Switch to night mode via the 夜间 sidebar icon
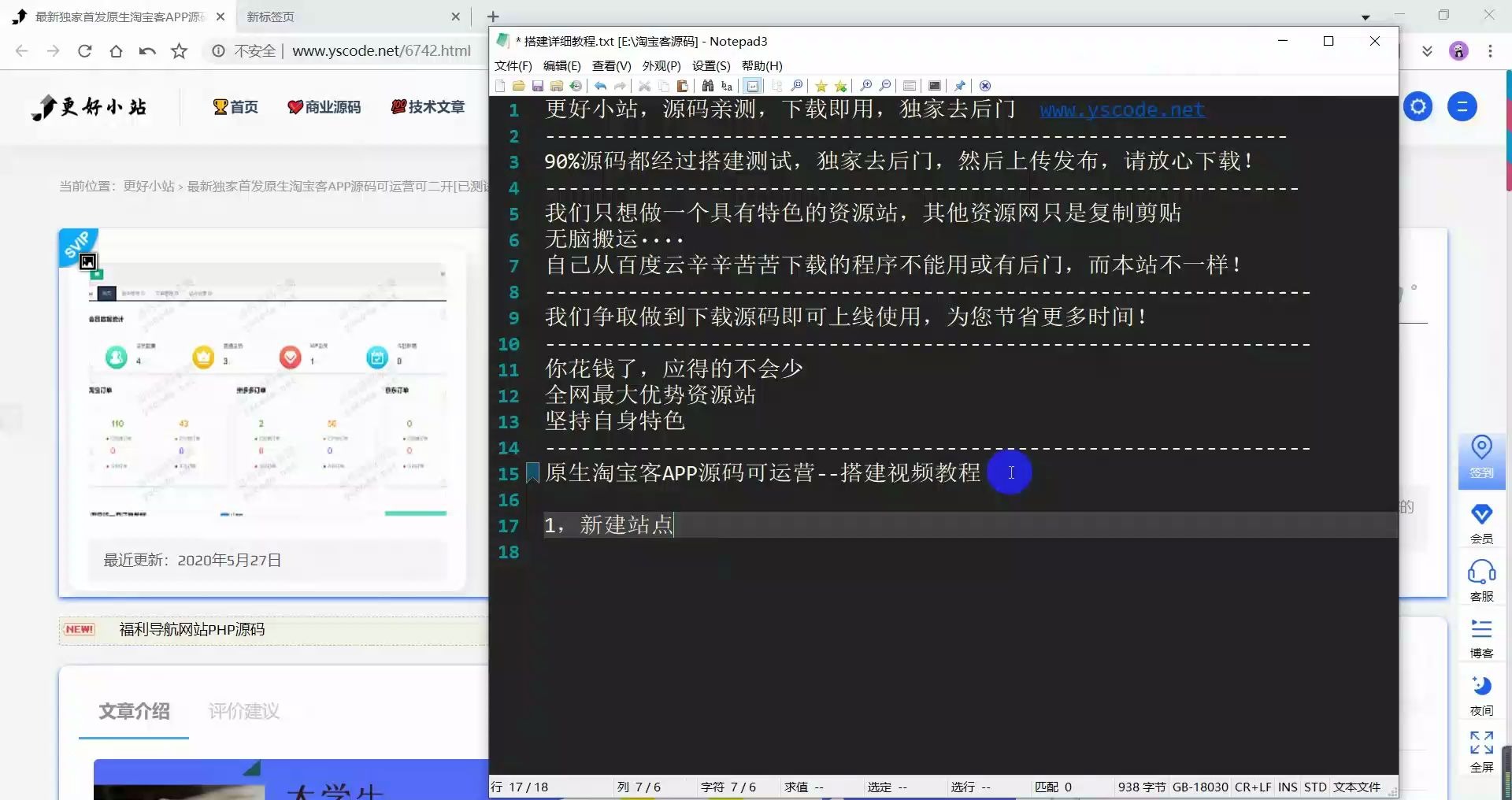This screenshot has width=1512, height=800. pos(1480,693)
